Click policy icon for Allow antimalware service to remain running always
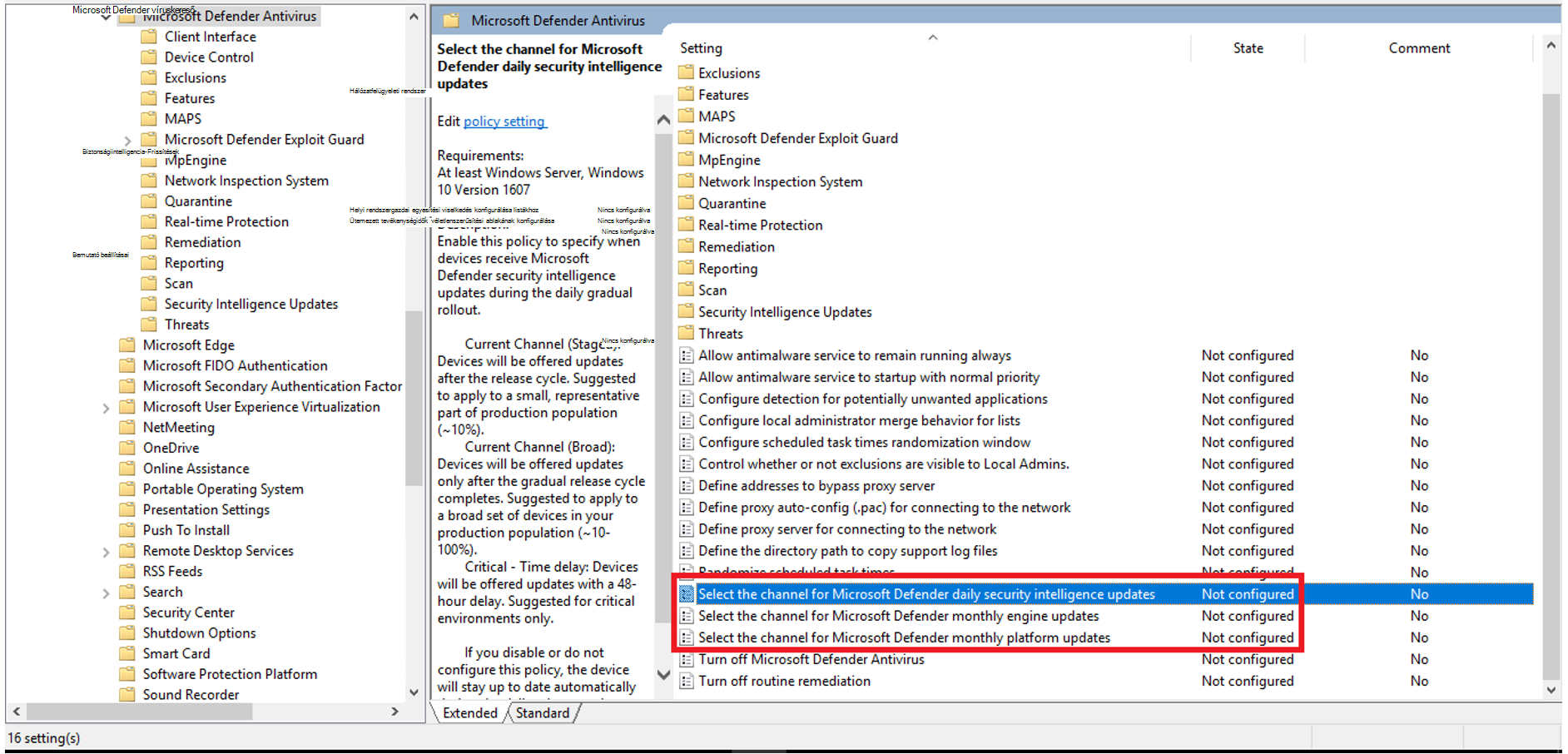Image resolution: width=1568 pixels, height=754 pixels. click(x=687, y=355)
